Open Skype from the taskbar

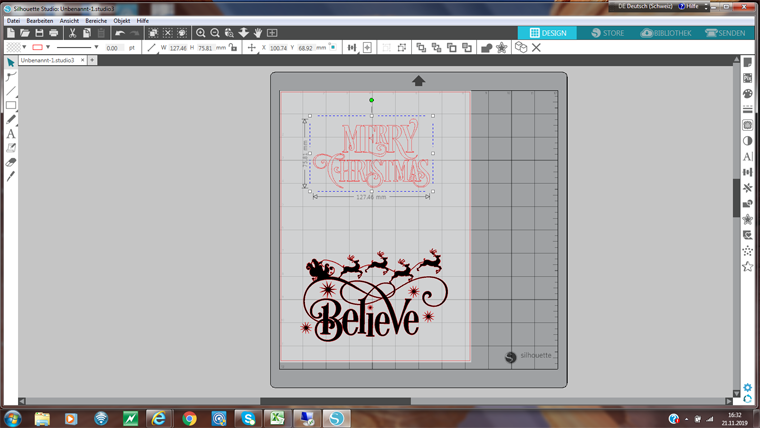coord(248,418)
